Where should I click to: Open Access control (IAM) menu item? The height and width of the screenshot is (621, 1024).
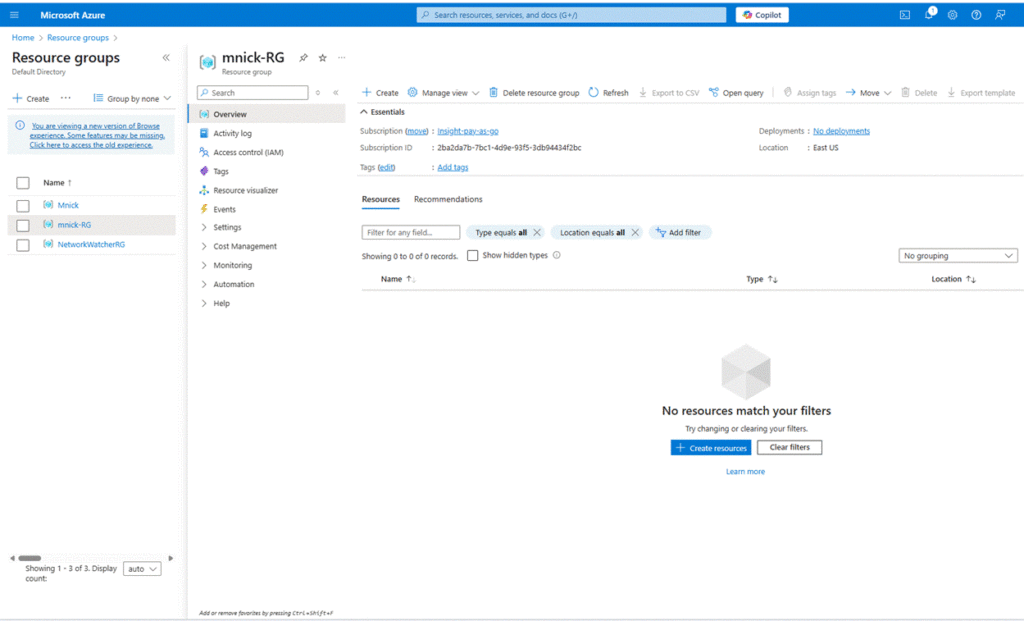point(248,152)
